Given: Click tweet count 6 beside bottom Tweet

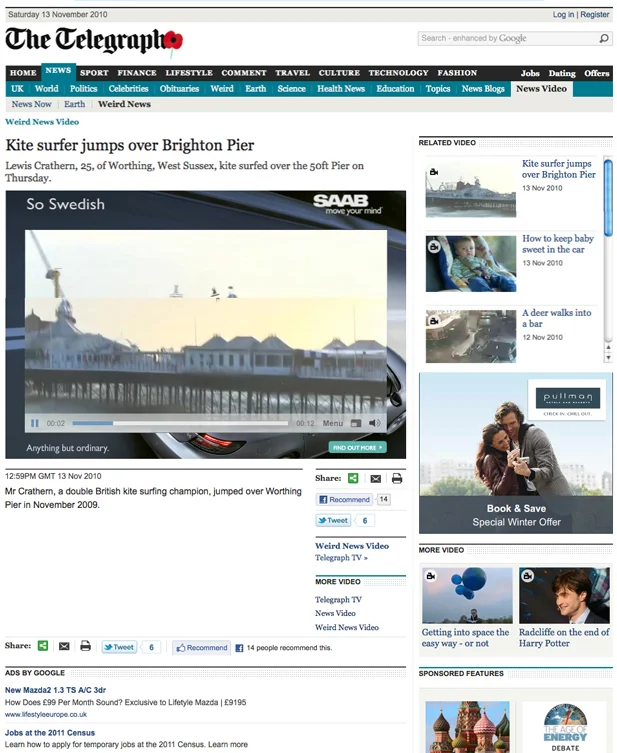Looking at the screenshot, I should (151, 647).
